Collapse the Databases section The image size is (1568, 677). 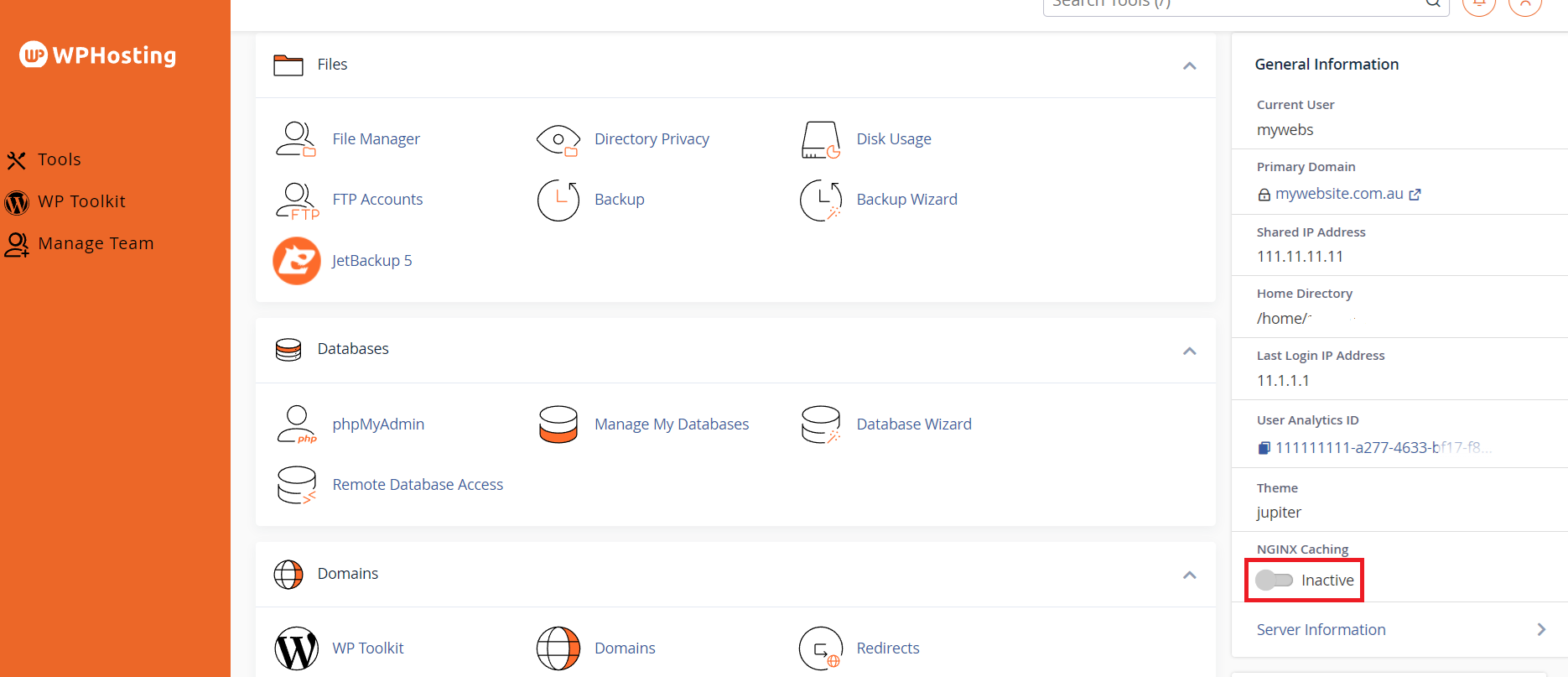(1189, 351)
